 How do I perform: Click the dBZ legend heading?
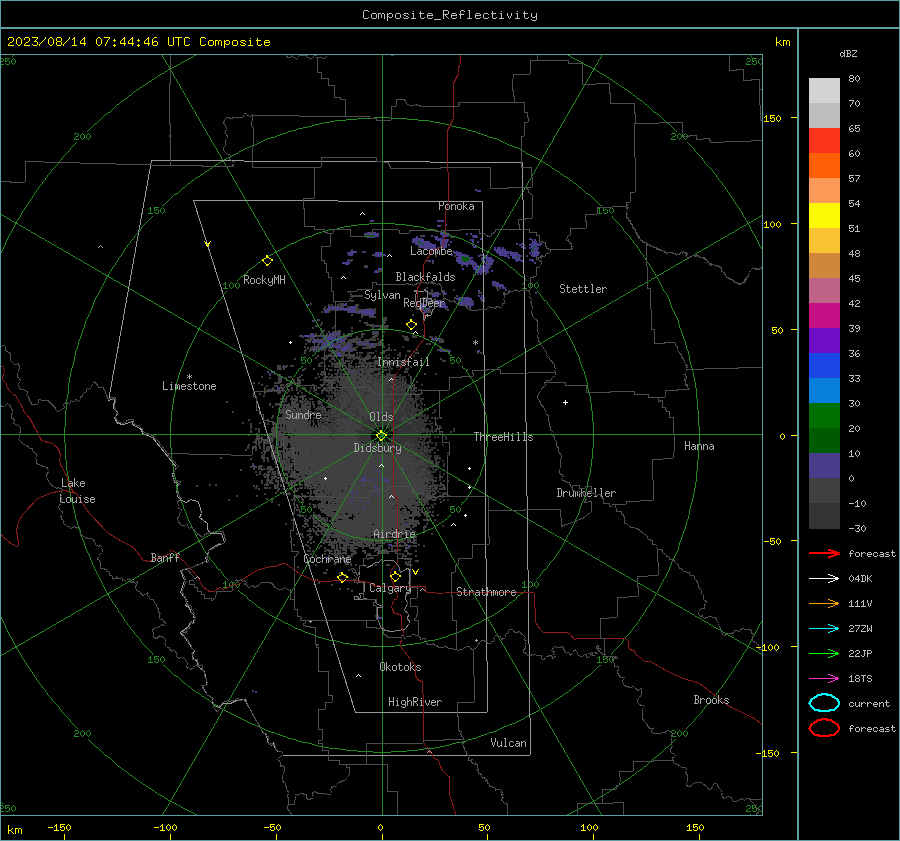pos(848,53)
